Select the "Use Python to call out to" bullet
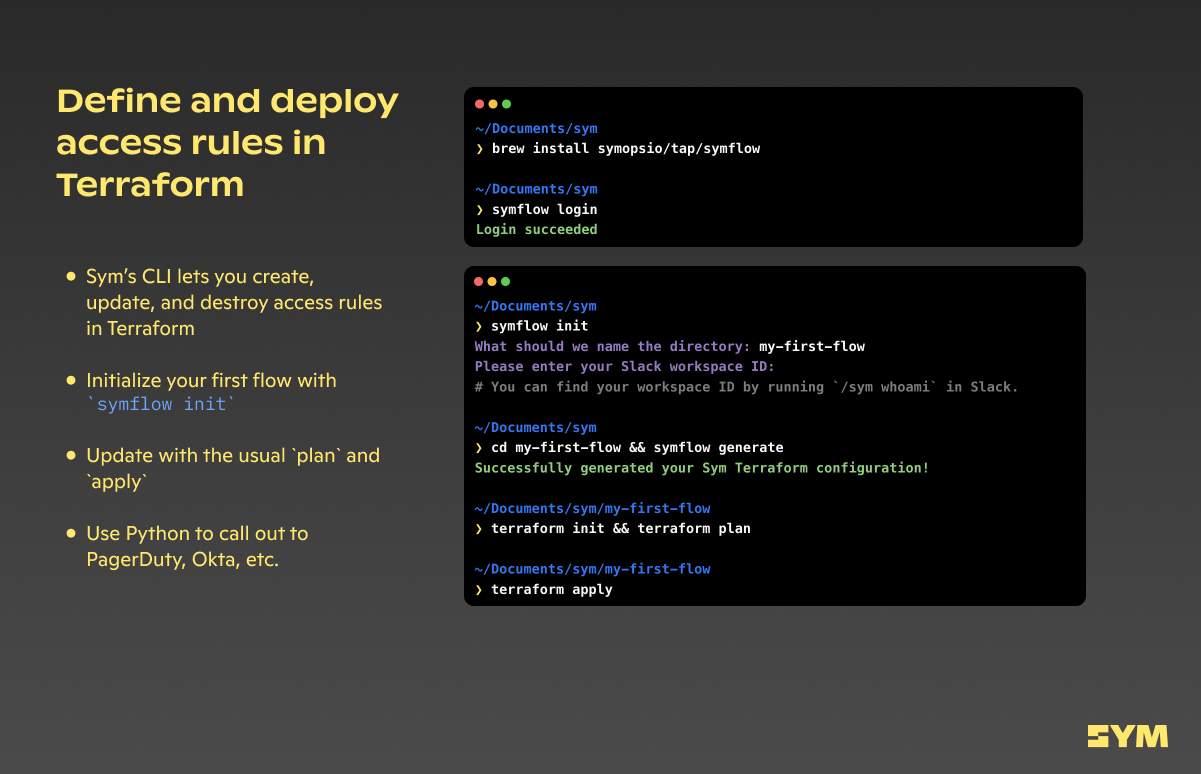Screen dimensions: 1201x774 click(x=197, y=546)
